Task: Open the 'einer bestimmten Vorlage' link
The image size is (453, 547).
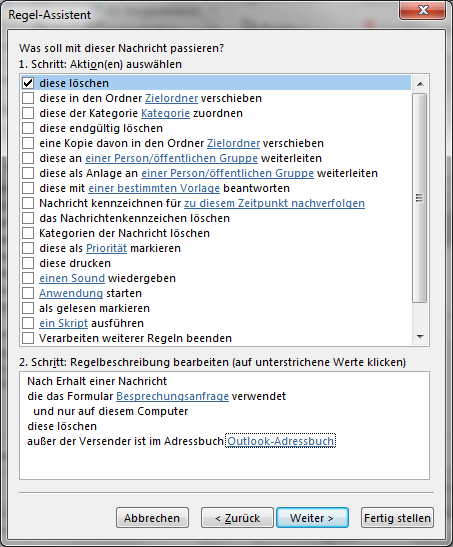Action: pos(154,188)
